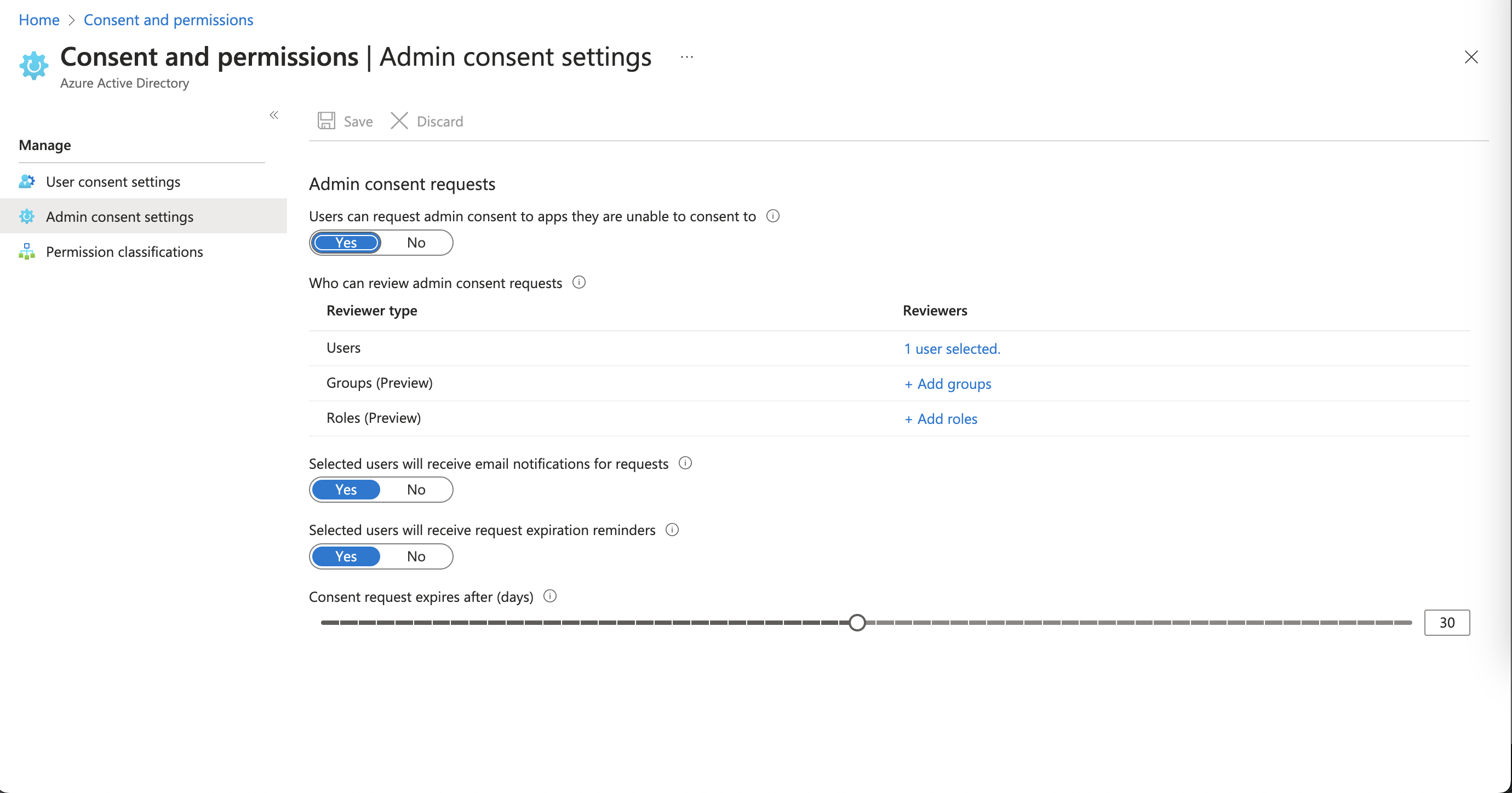Open the 1 user selected link
Viewport: 1512px width, 793px height.
tap(952, 349)
